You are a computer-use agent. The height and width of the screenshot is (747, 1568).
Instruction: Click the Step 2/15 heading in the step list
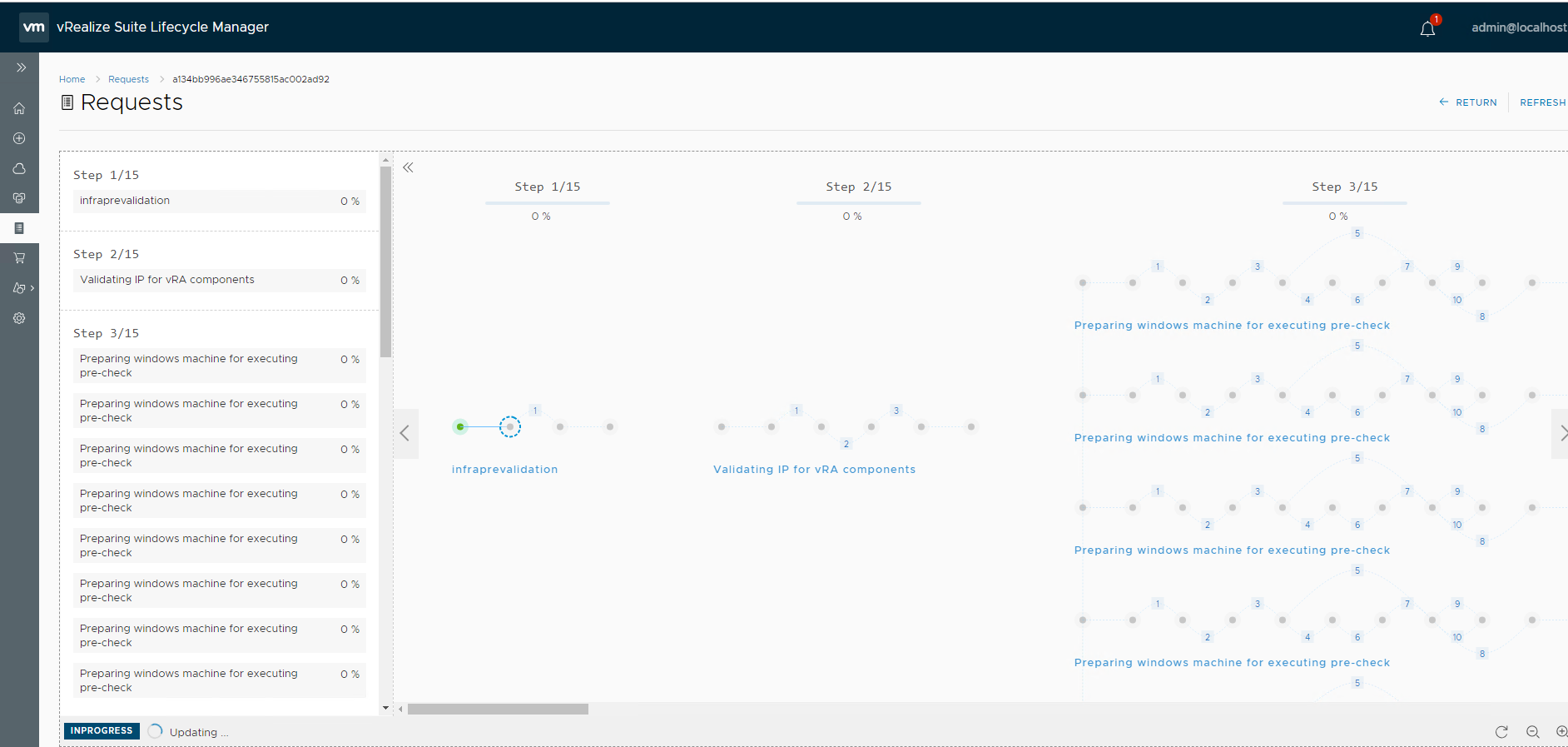(106, 254)
